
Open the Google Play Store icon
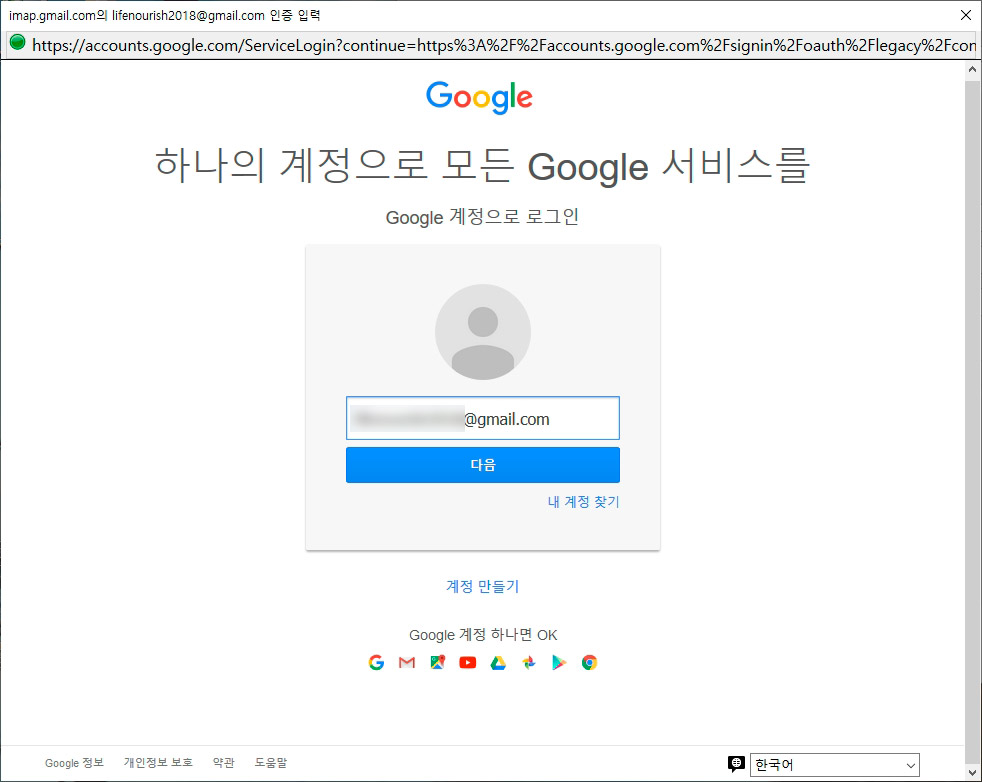[558, 662]
